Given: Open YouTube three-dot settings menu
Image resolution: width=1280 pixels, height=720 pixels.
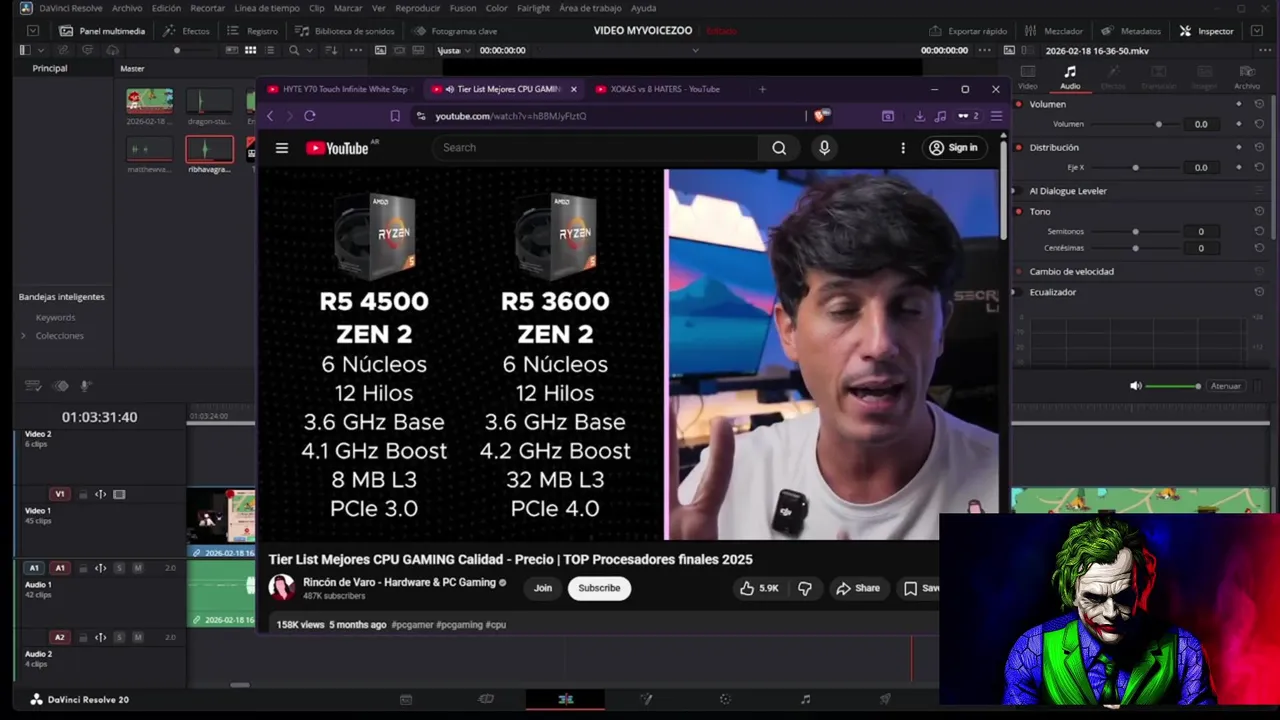Looking at the screenshot, I should [903, 148].
